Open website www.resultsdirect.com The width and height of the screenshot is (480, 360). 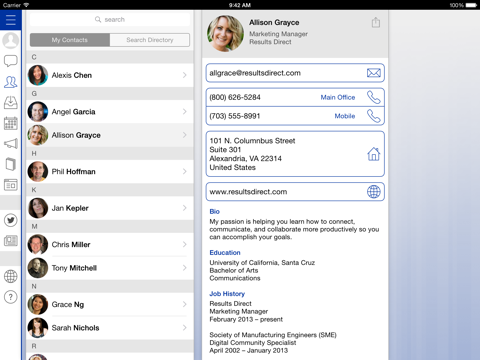[x=248, y=192]
